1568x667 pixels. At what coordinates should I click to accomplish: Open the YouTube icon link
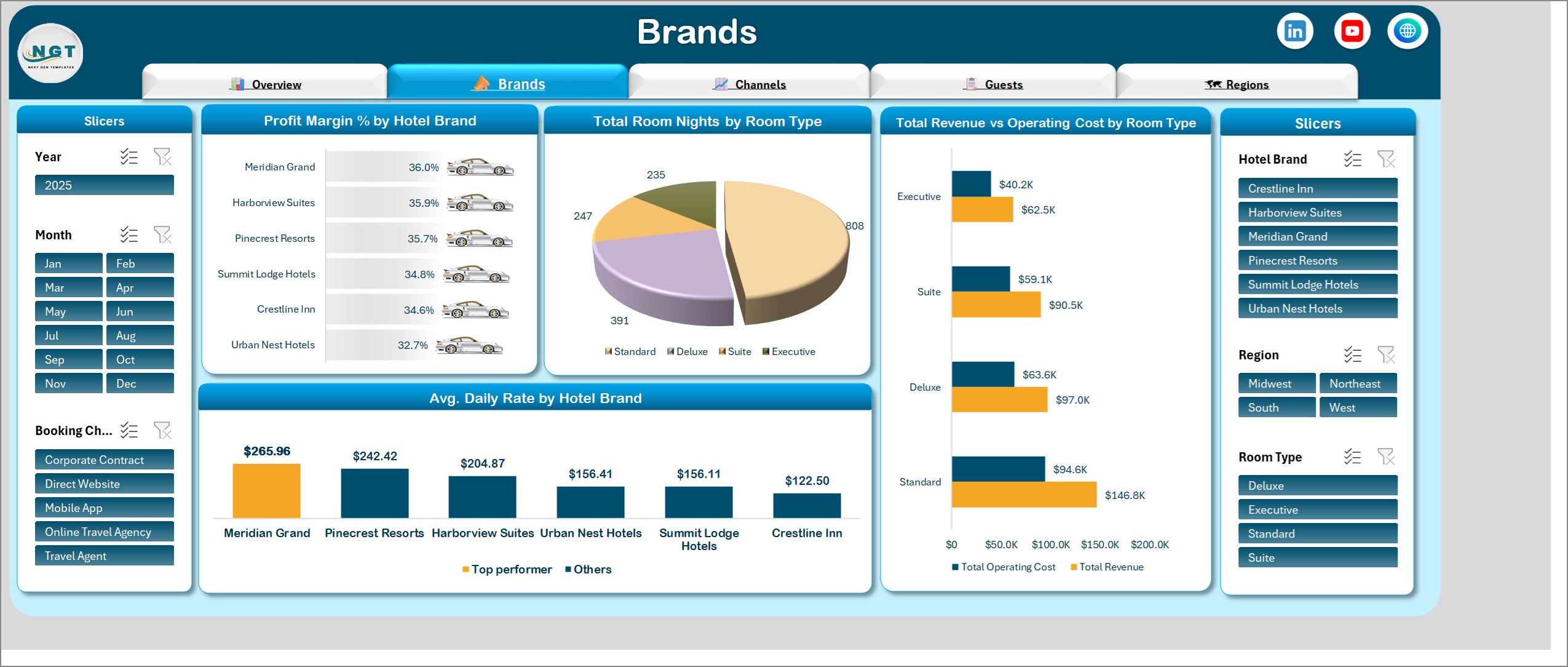click(x=1352, y=31)
